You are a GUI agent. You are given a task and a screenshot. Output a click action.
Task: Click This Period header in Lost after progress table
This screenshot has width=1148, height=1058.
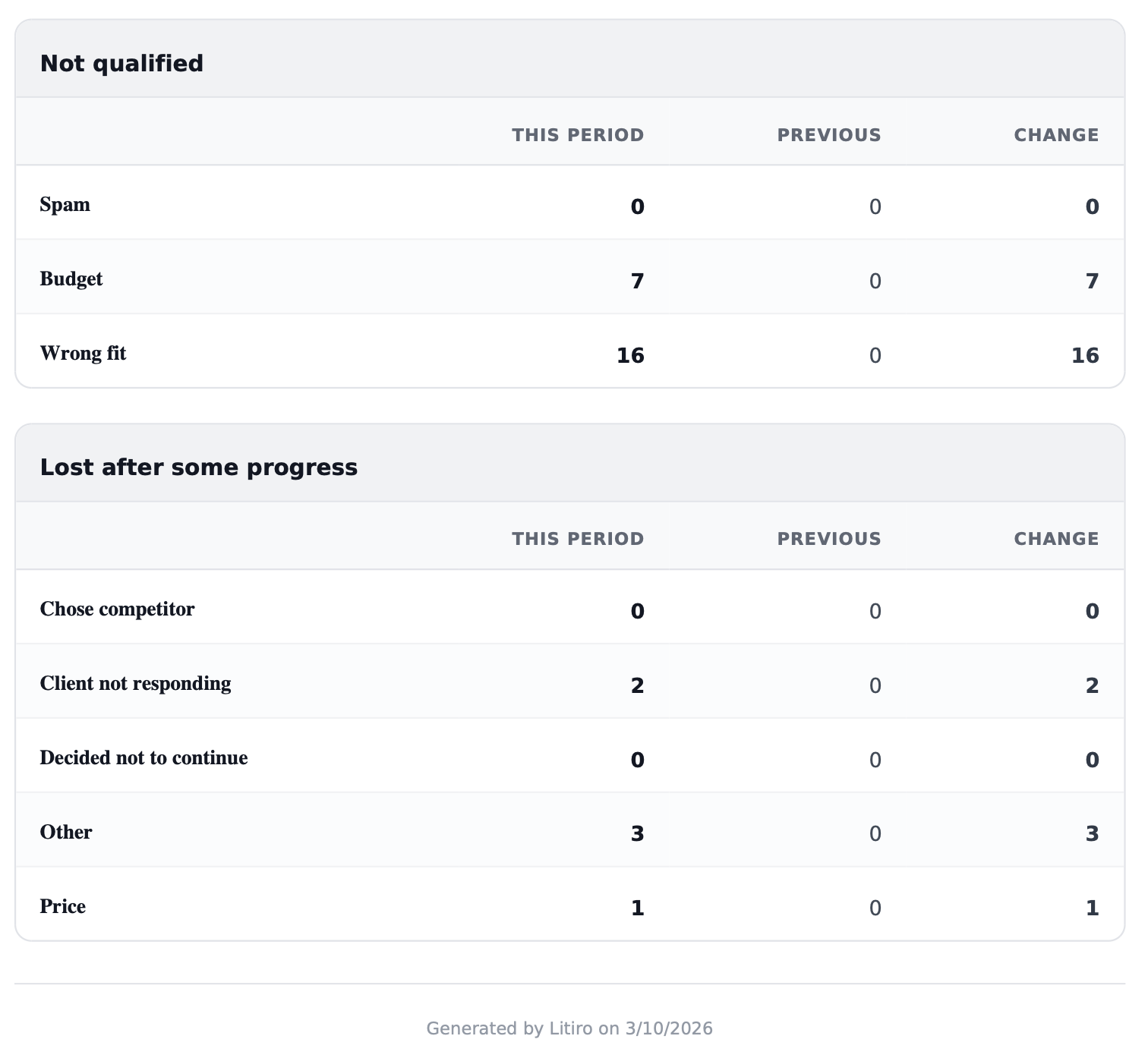(x=577, y=539)
